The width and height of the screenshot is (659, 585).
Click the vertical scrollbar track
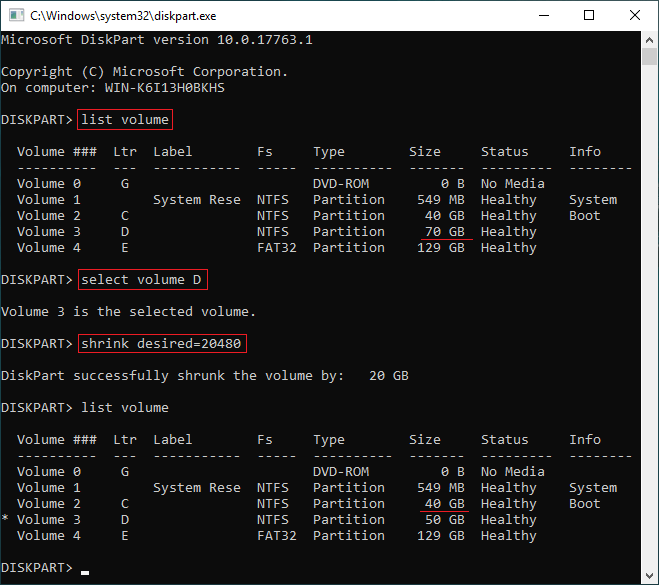pos(649,300)
